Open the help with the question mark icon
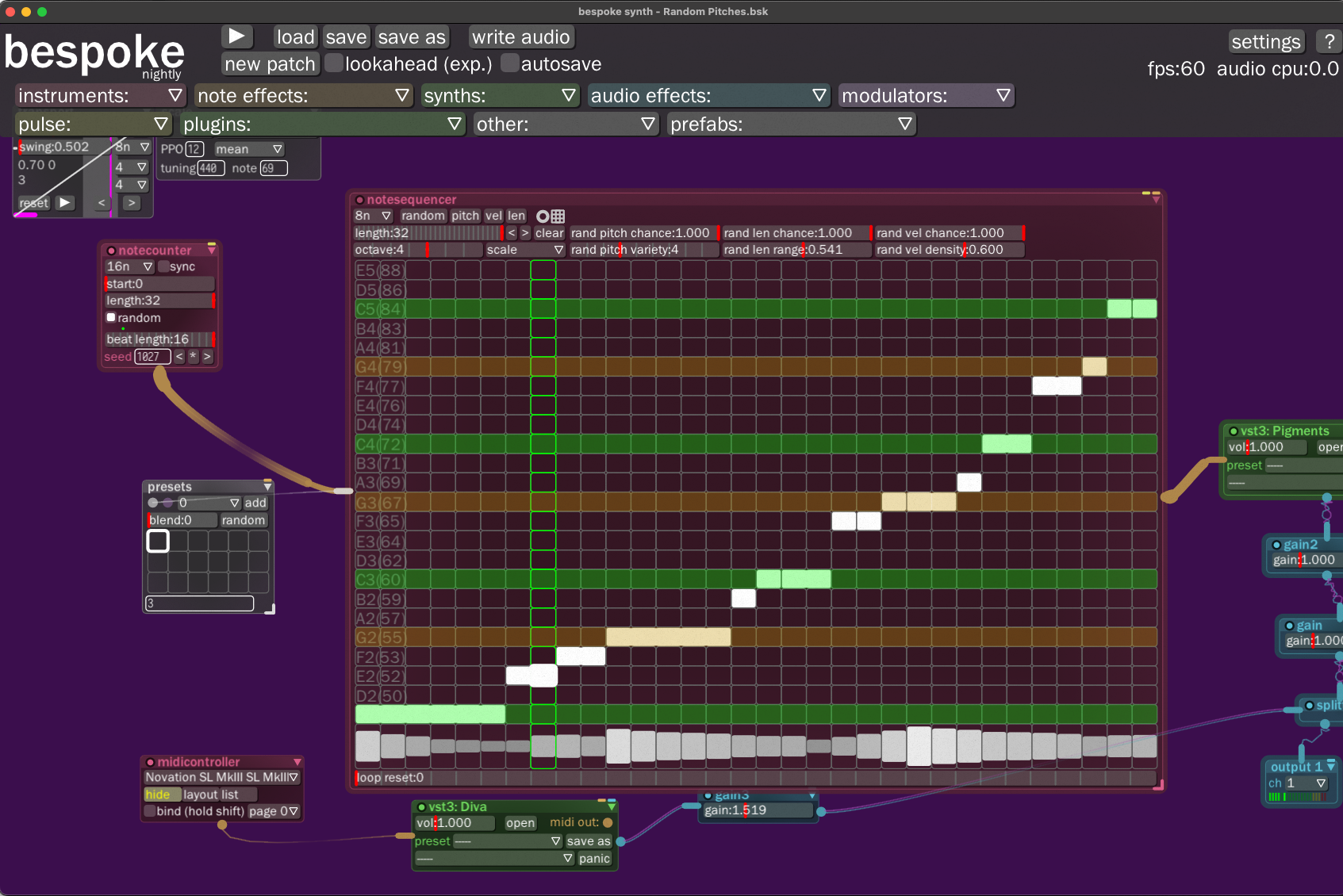 click(x=1330, y=41)
